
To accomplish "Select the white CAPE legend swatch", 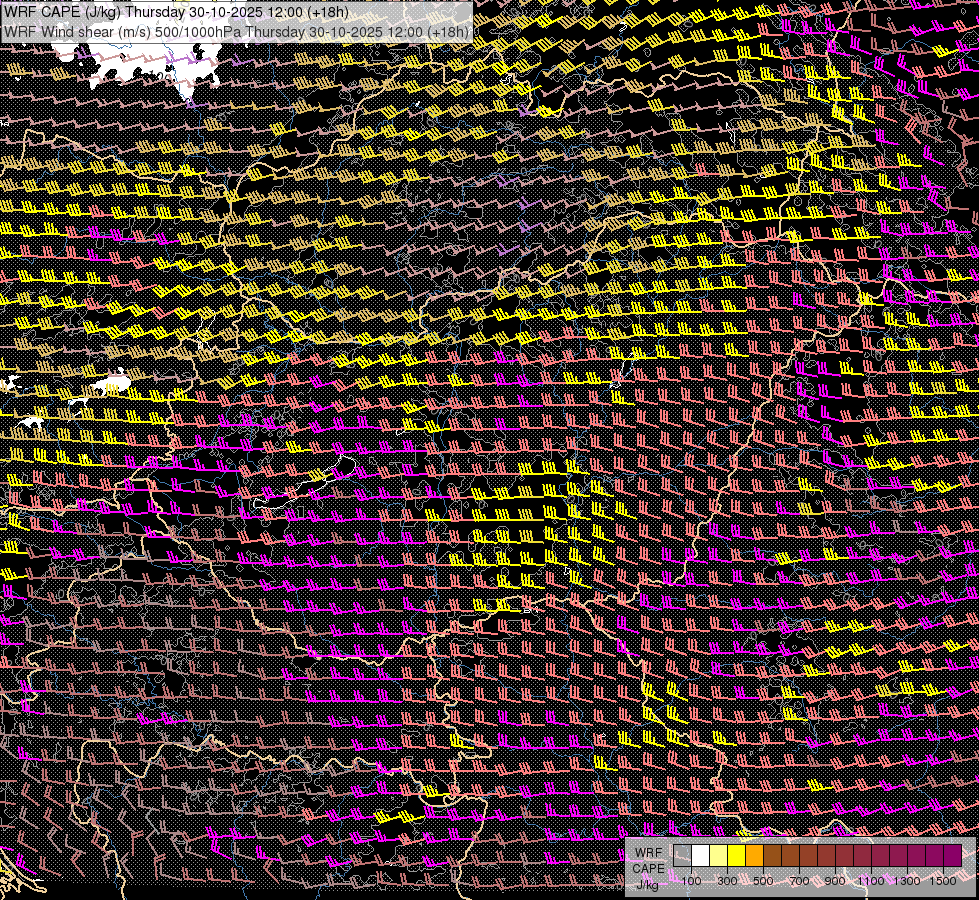I will tap(701, 856).
